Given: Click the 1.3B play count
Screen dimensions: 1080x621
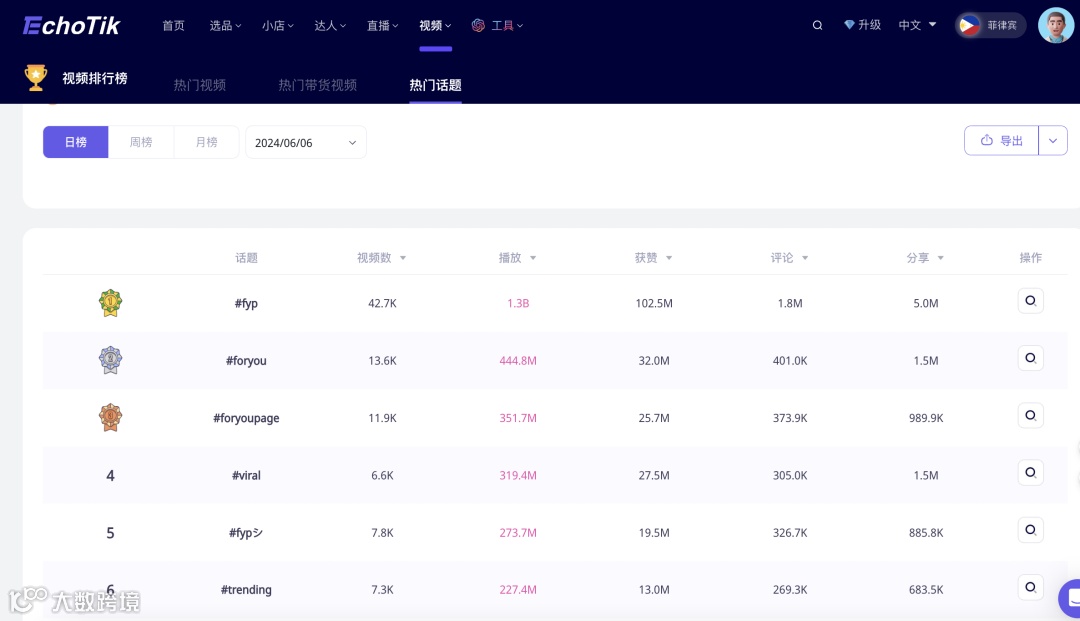Looking at the screenshot, I should (518, 303).
